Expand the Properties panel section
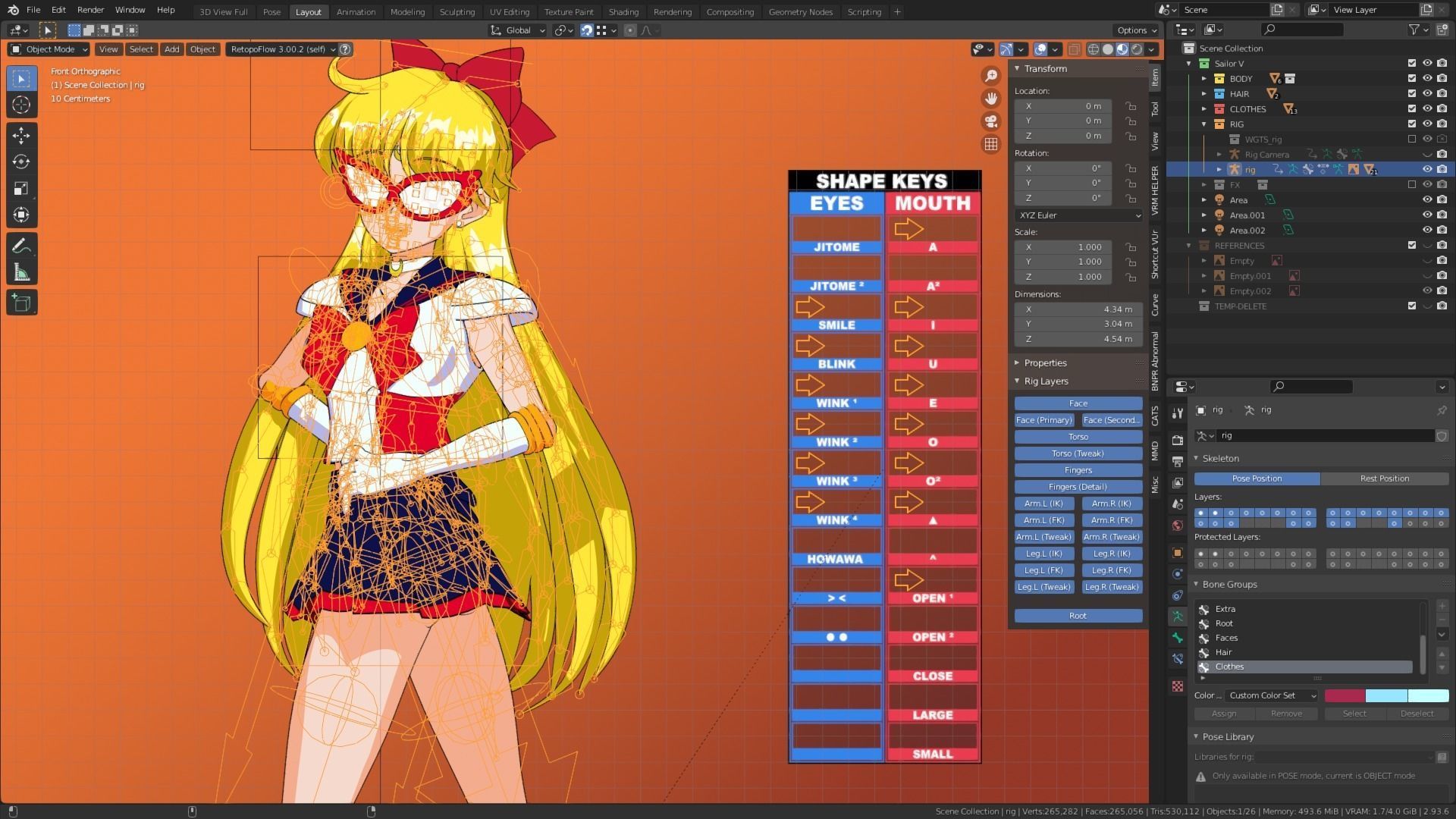This screenshot has height=819, width=1456. pyautogui.click(x=1045, y=363)
